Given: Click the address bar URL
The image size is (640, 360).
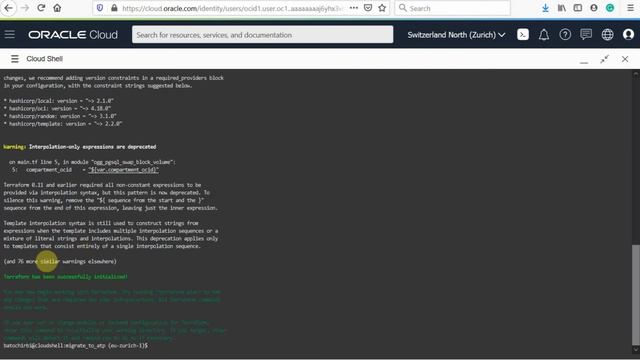Looking at the screenshot, I should (233, 8).
